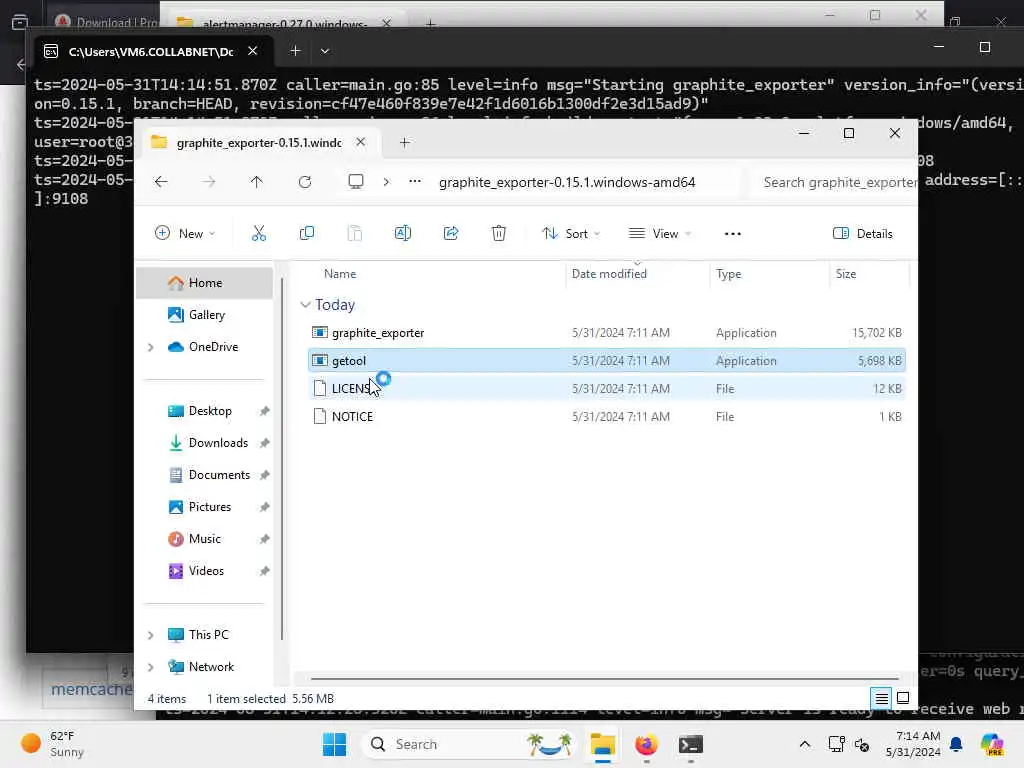Open File Explorer from the taskbar
The image size is (1024, 768).
[x=602, y=744]
